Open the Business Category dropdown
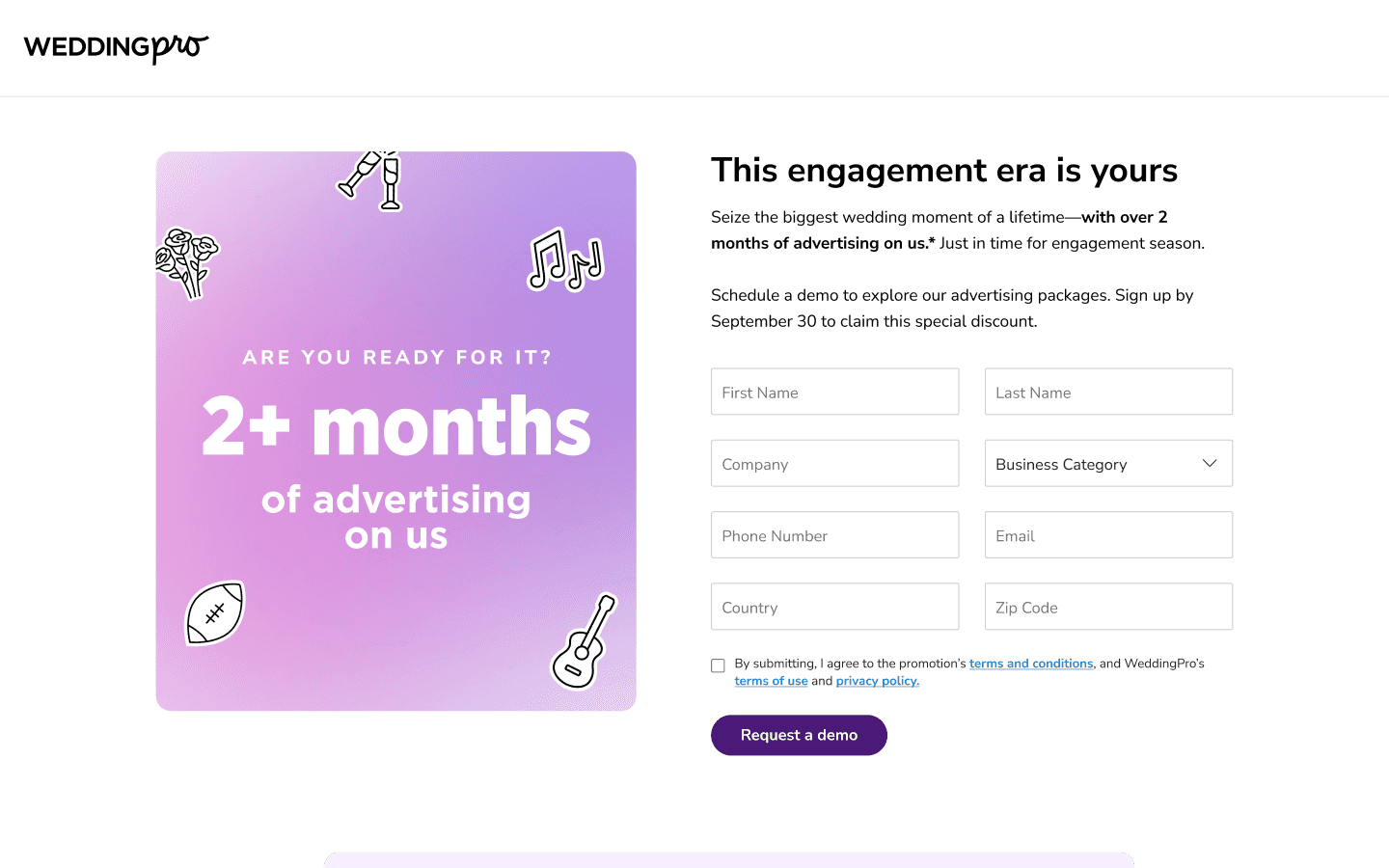 click(1108, 464)
